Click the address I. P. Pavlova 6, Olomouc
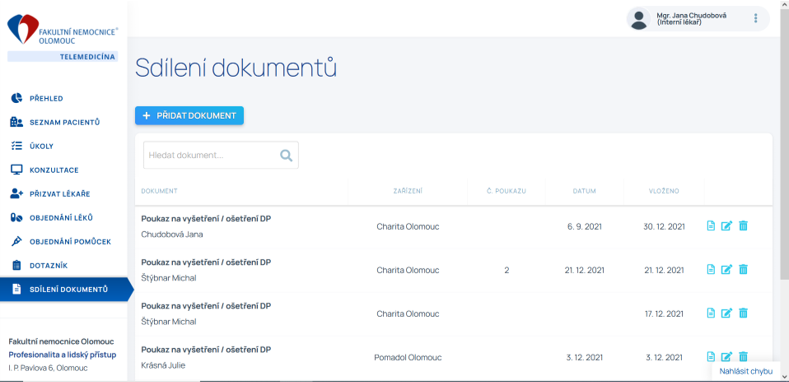The height and width of the screenshot is (382, 789). tap(48, 368)
